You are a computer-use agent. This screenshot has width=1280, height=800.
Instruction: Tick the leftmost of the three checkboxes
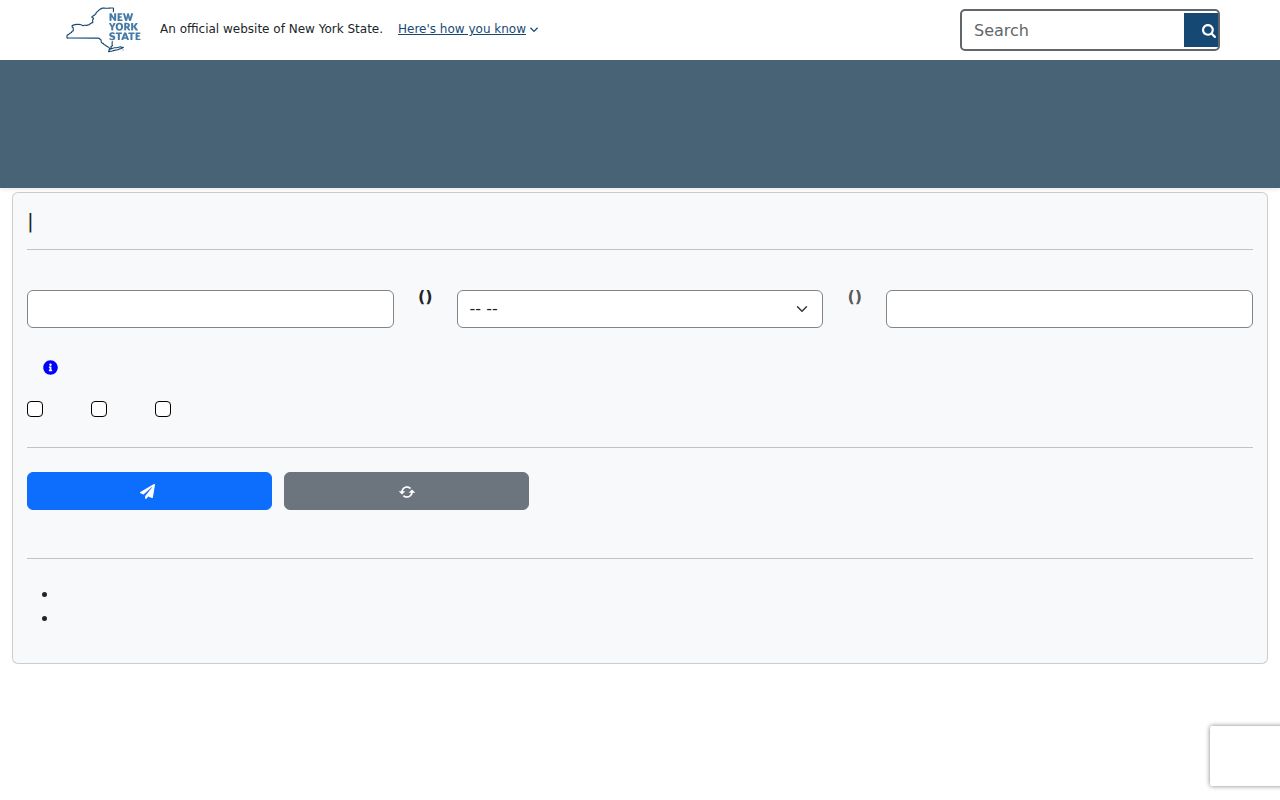click(x=35, y=409)
